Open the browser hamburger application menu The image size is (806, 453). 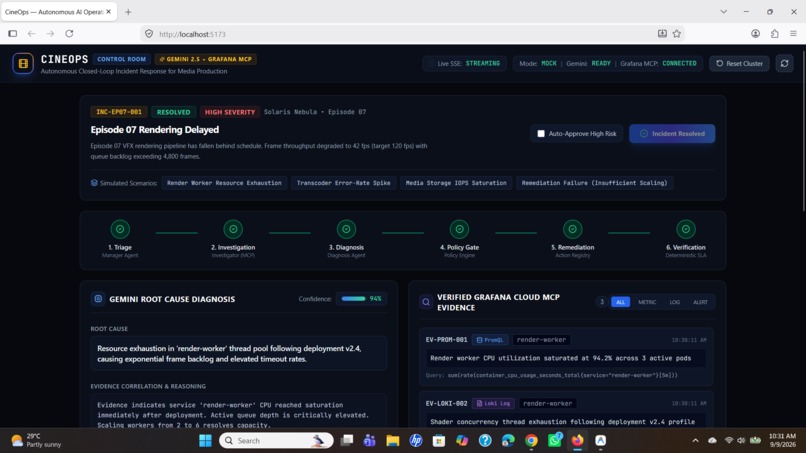pyautogui.click(x=793, y=33)
